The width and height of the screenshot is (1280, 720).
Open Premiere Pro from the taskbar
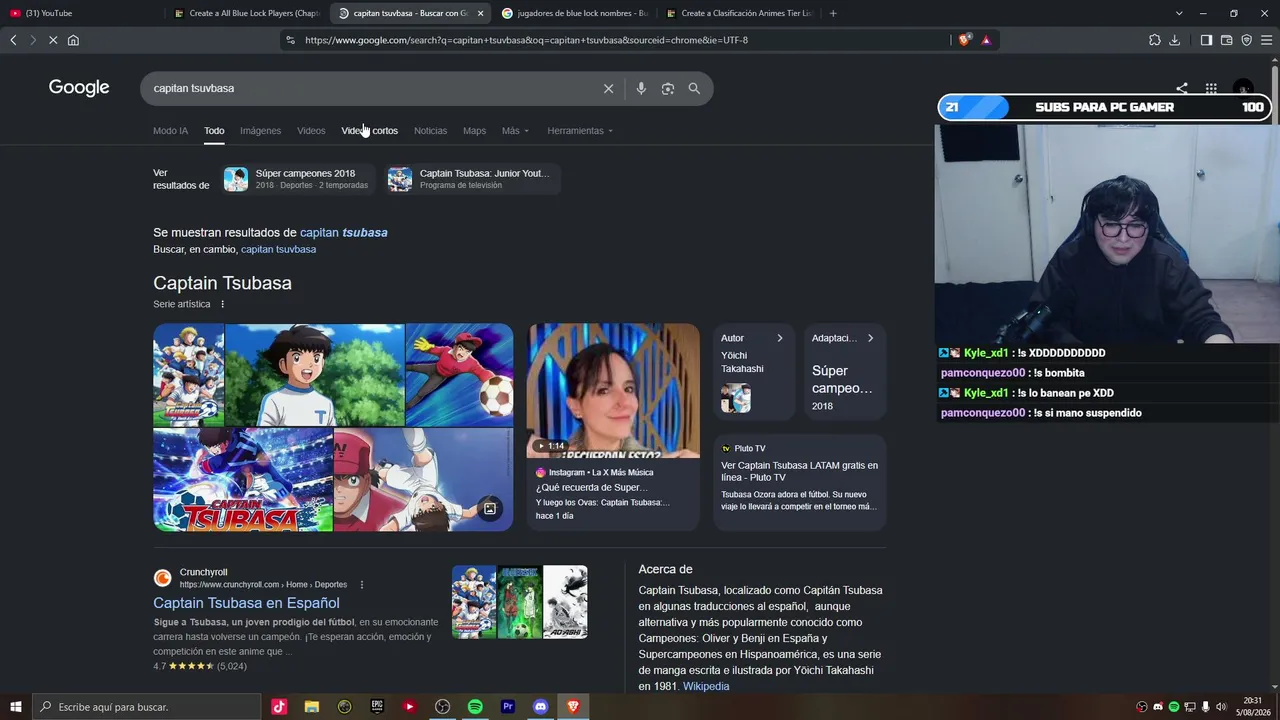pos(508,707)
